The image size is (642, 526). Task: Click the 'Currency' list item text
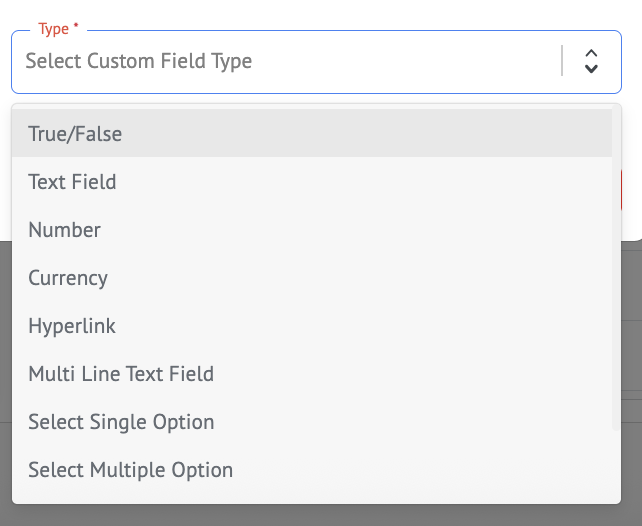(x=68, y=278)
